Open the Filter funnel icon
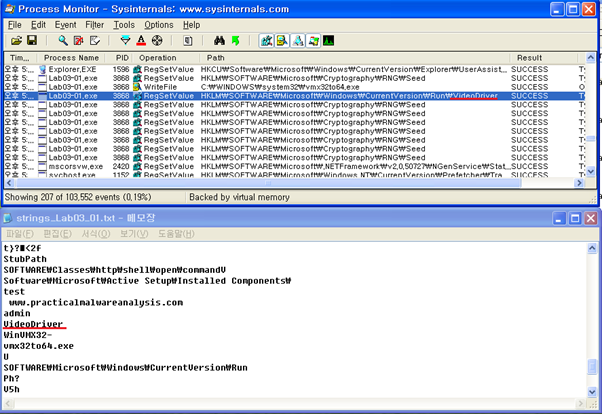602x414 pixels. 126,40
